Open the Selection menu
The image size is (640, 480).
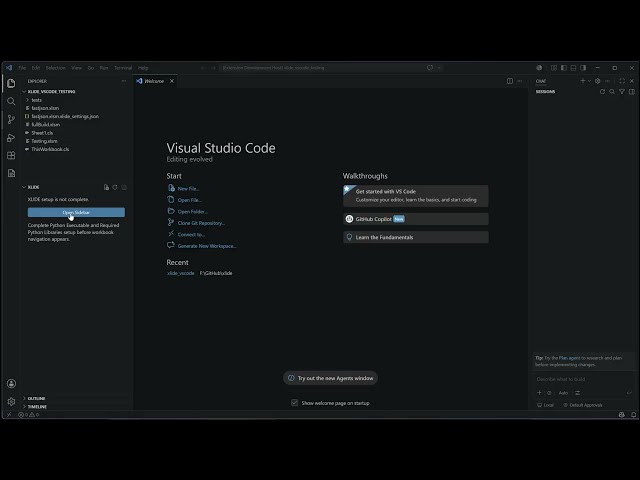[x=56, y=68]
